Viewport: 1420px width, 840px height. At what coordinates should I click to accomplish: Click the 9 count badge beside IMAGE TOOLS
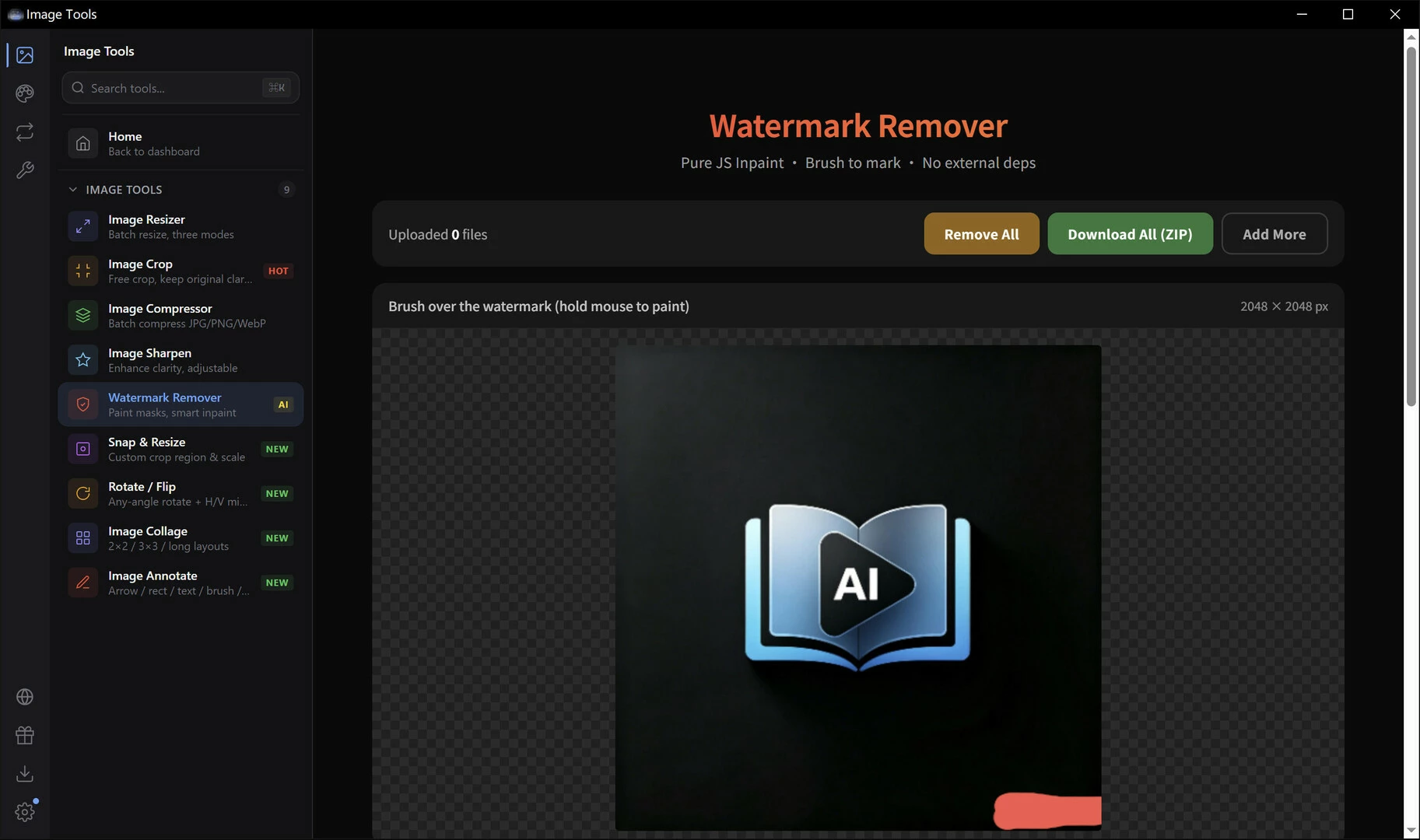[x=286, y=190]
